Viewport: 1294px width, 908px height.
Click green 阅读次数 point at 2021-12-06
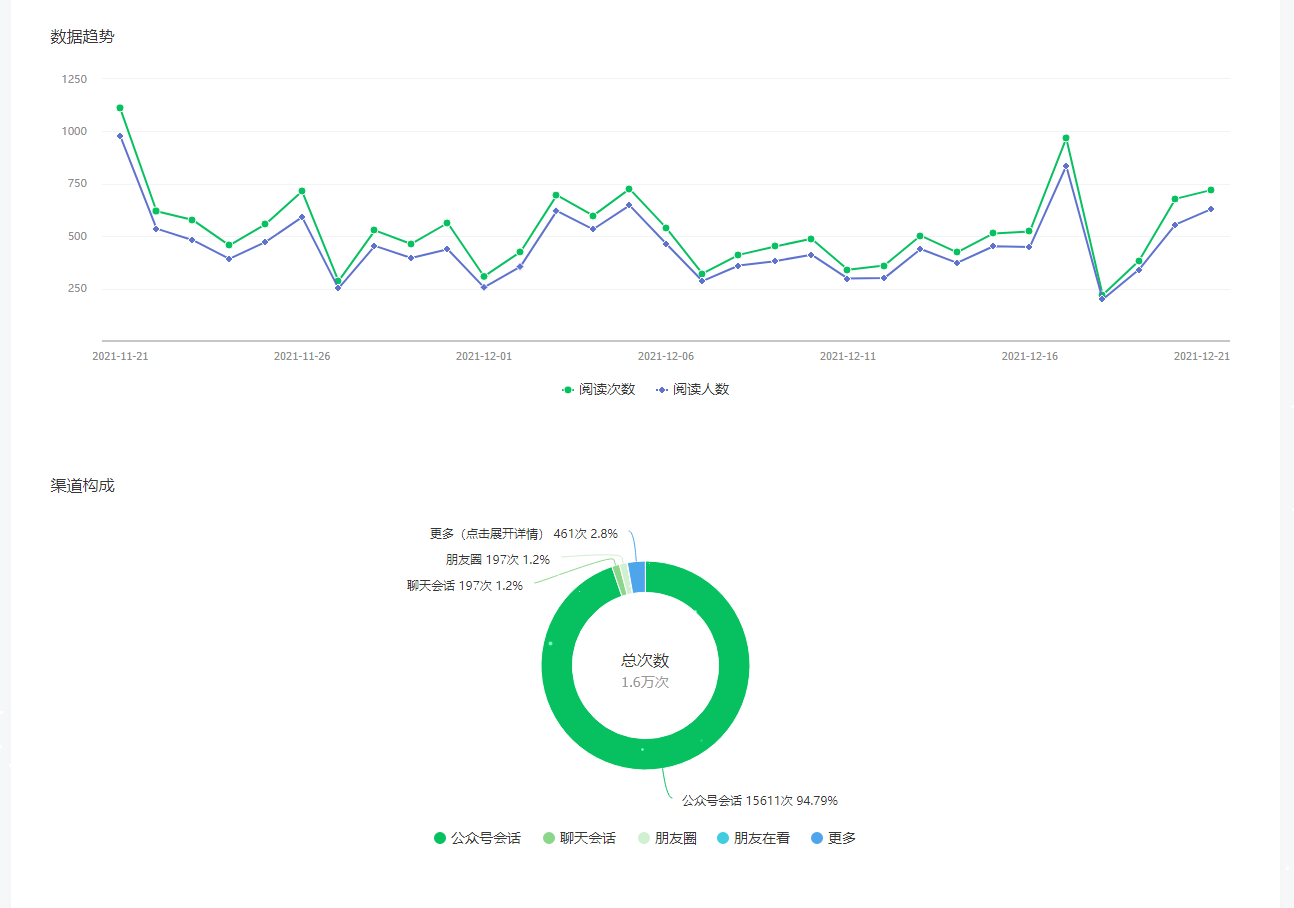666,228
